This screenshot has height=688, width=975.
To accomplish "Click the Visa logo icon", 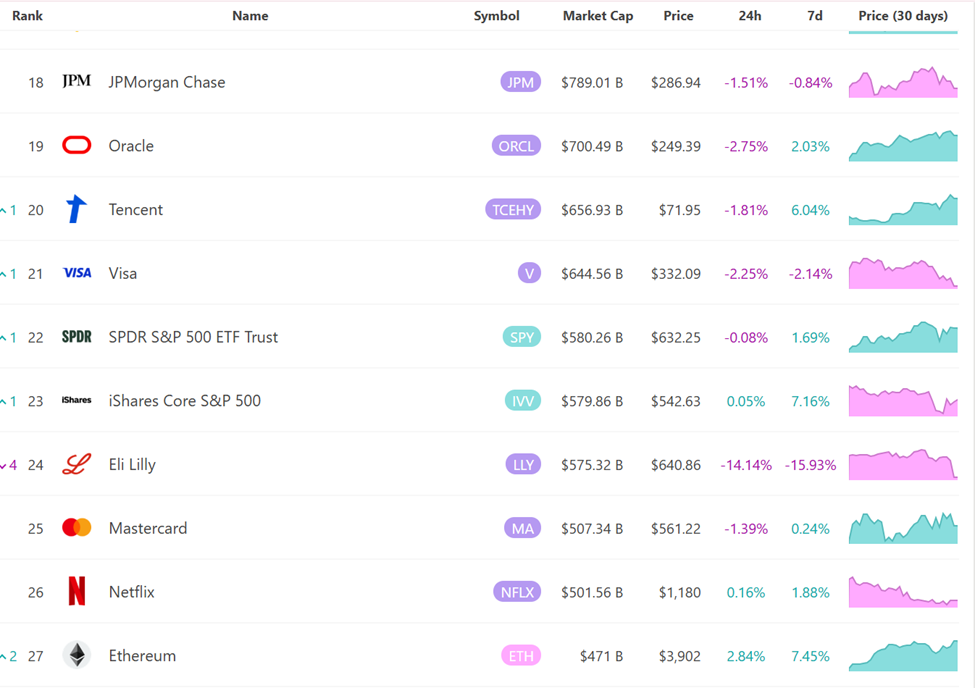I will click(77, 273).
